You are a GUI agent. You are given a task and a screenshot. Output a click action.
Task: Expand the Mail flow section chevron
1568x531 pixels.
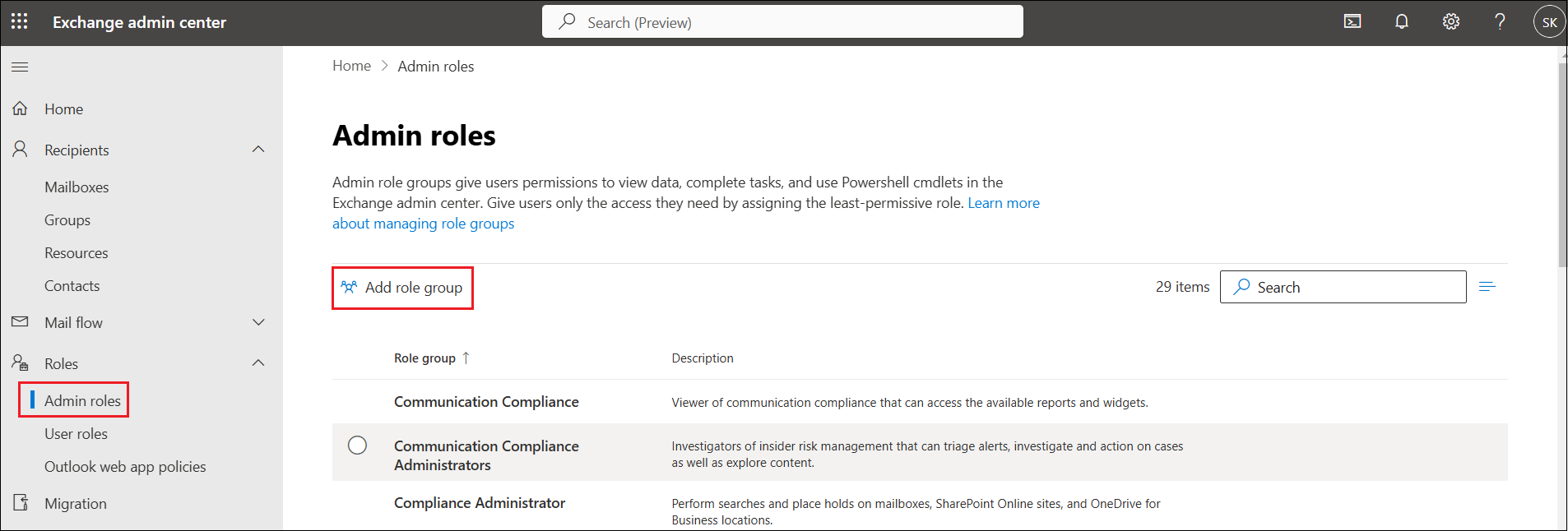click(x=258, y=322)
